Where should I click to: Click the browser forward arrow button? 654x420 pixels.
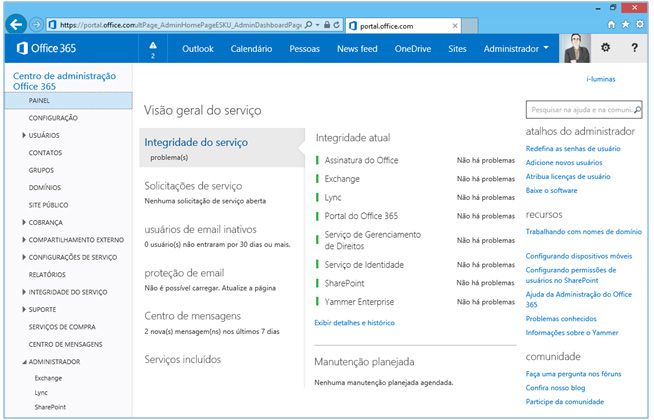click(x=36, y=25)
